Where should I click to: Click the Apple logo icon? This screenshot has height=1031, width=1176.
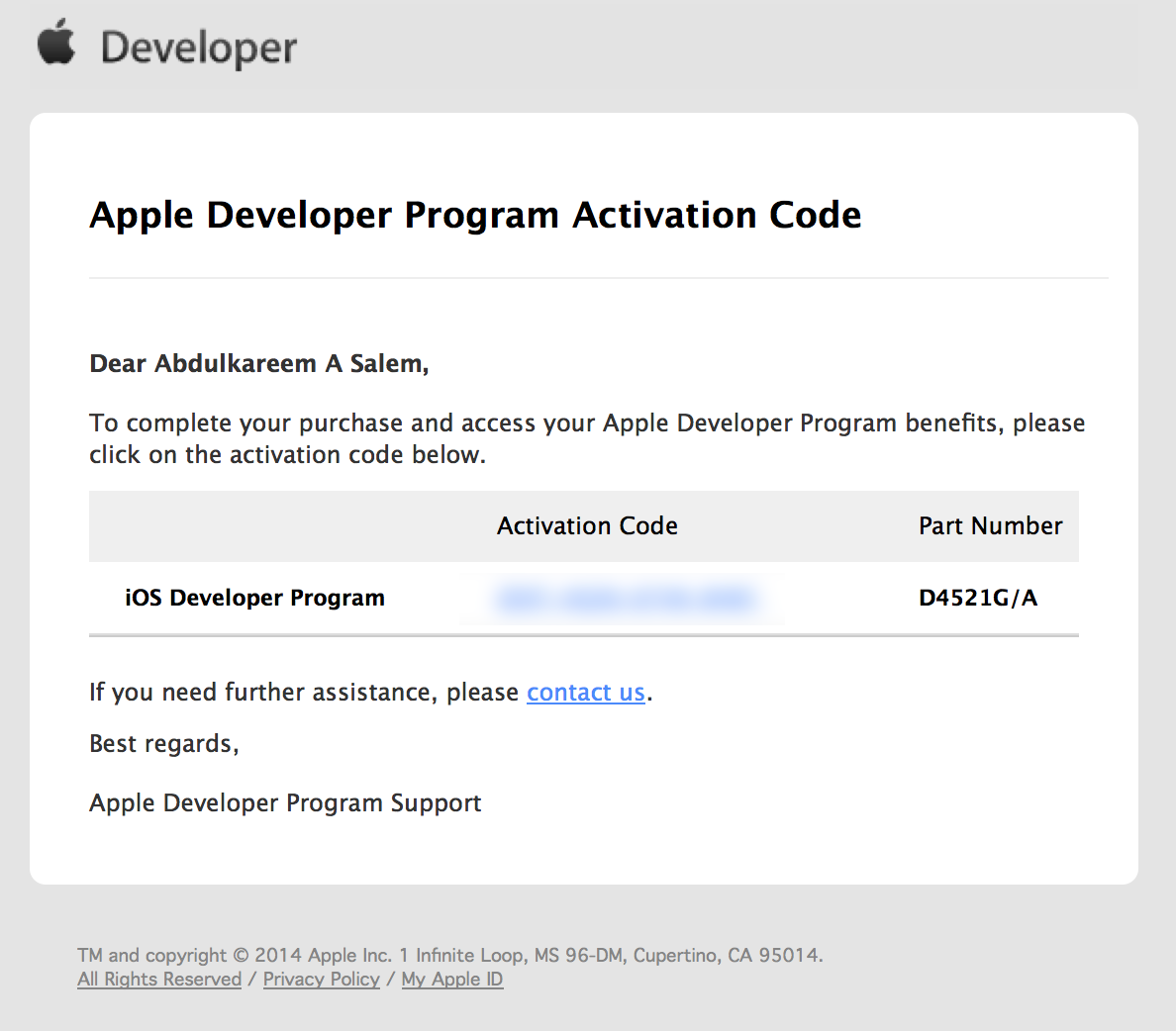click(56, 42)
